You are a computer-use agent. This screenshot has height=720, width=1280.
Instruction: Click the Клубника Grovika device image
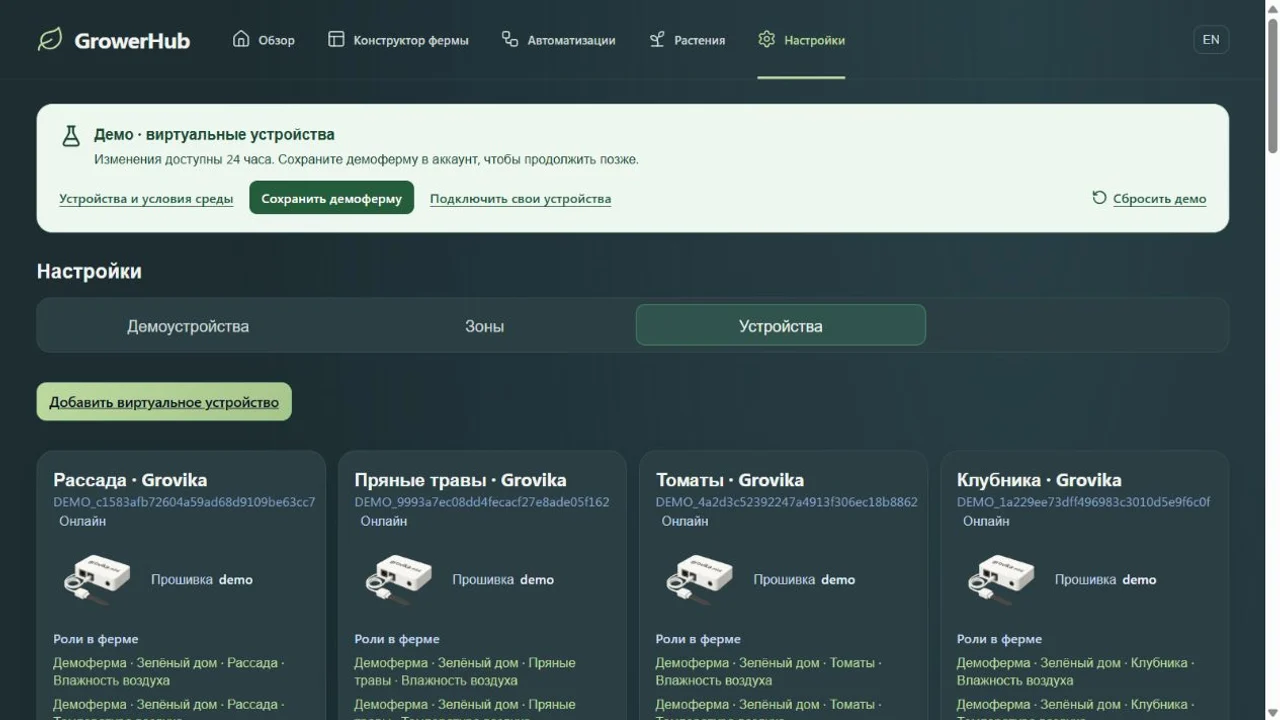tap(1001, 578)
